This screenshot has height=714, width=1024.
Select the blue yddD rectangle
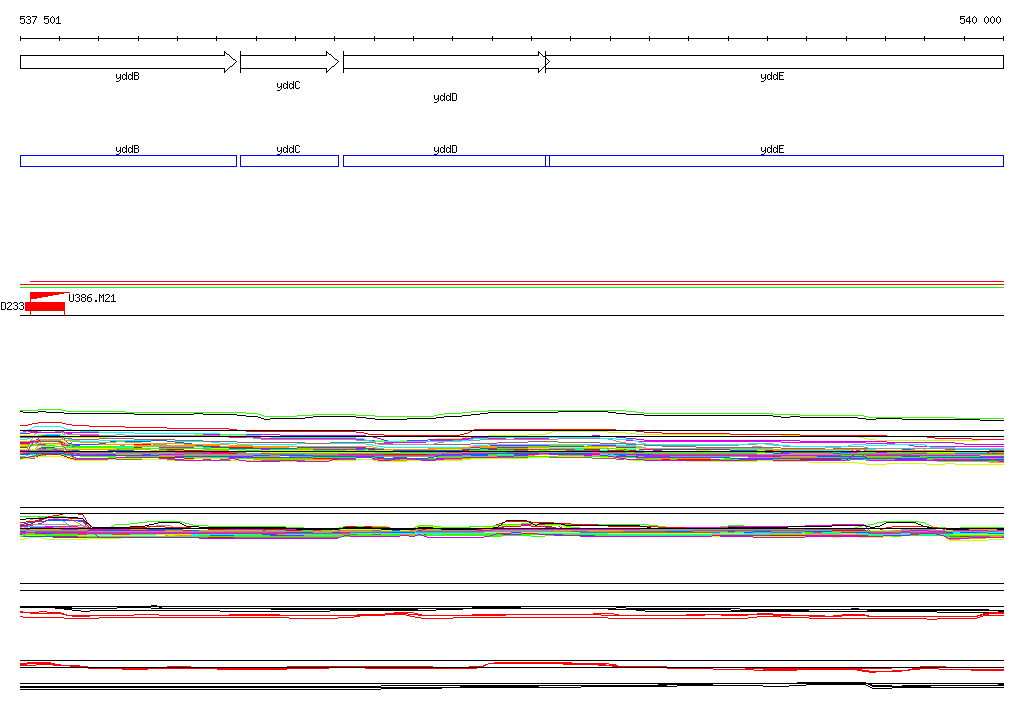point(446,161)
